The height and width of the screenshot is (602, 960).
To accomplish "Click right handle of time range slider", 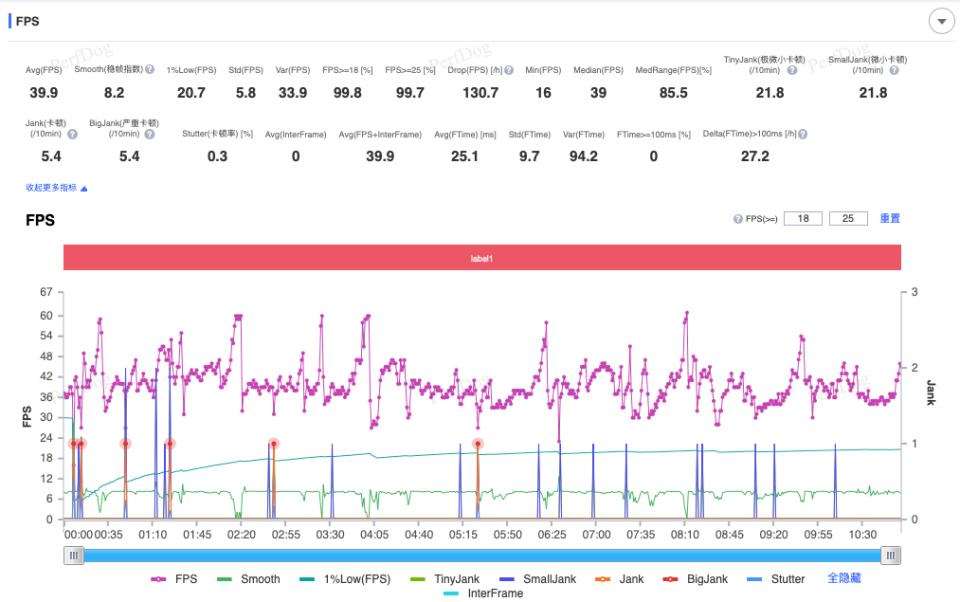I will click(890, 555).
